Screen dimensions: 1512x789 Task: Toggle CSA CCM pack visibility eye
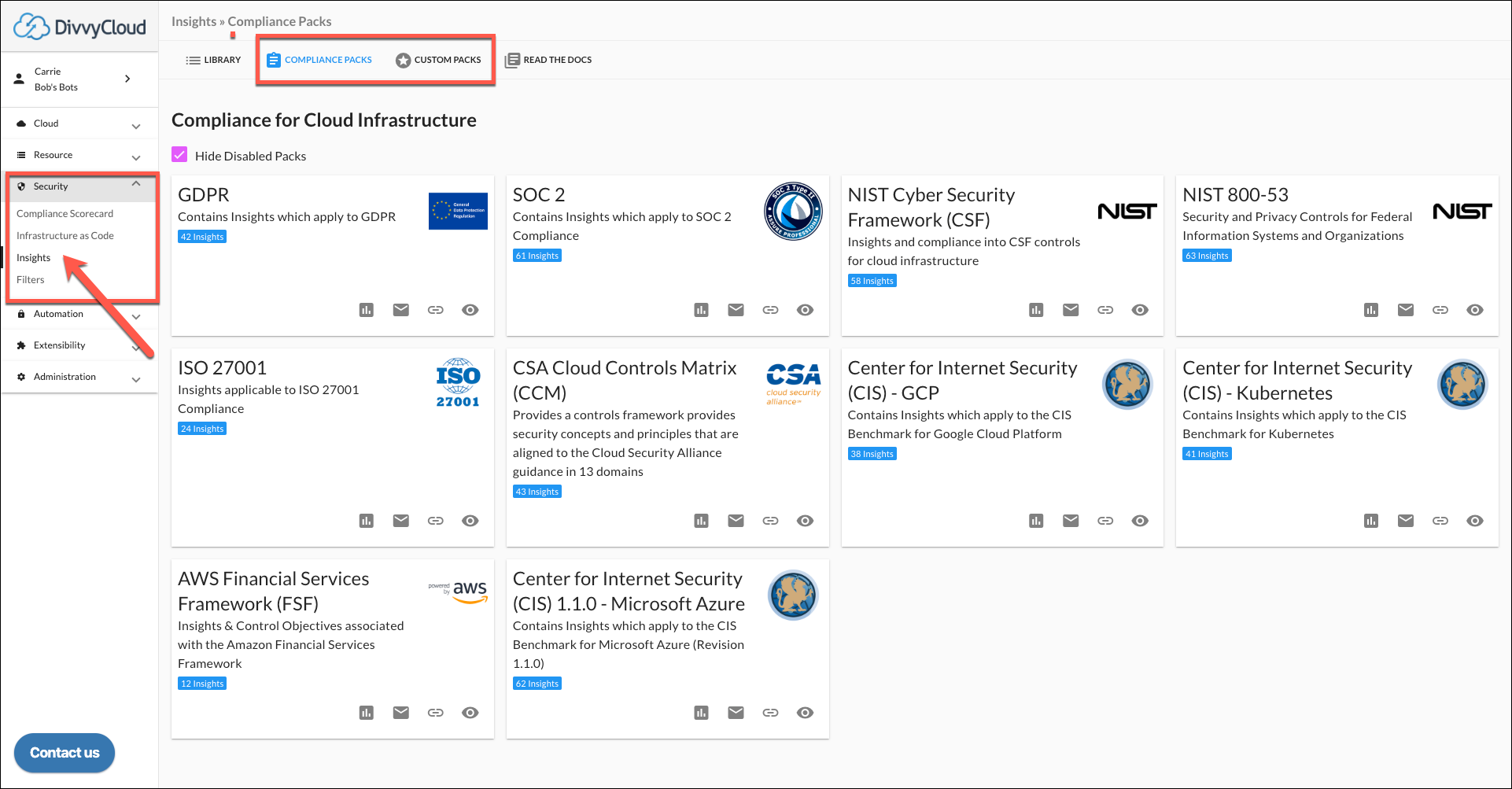click(x=806, y=521)
